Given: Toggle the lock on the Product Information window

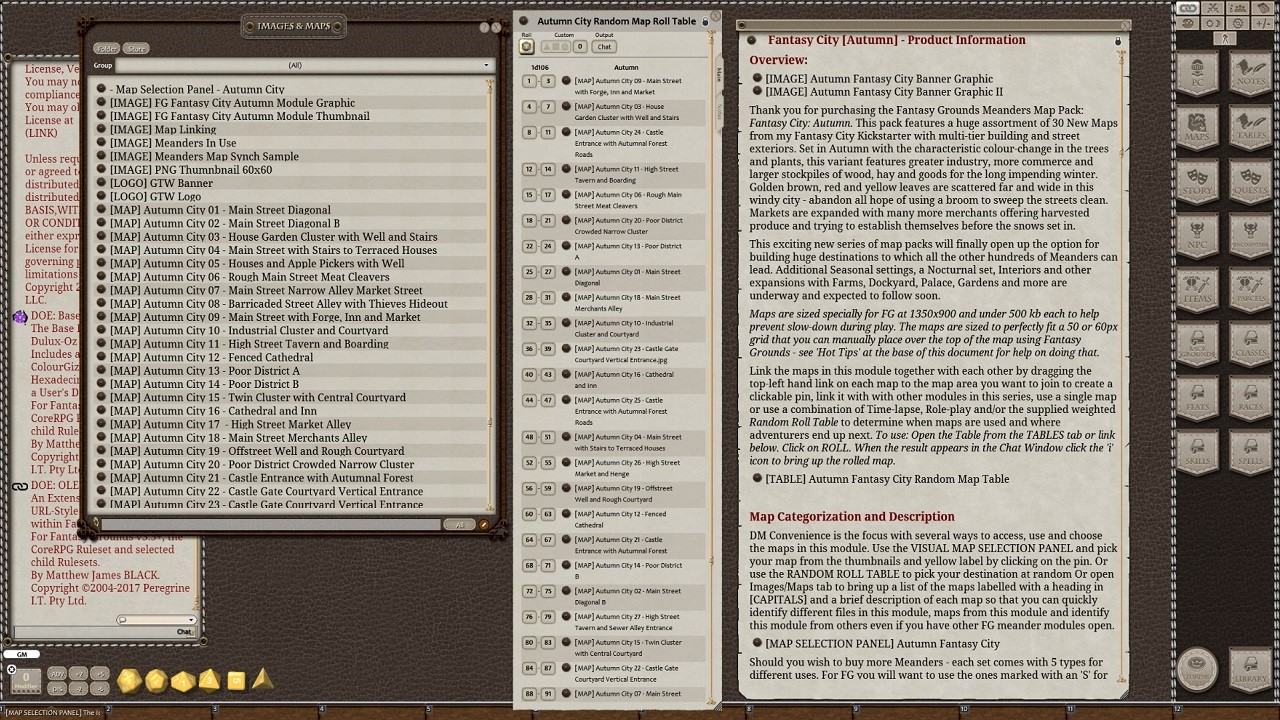Looking at the screenshot, I should pos(1117,38).
